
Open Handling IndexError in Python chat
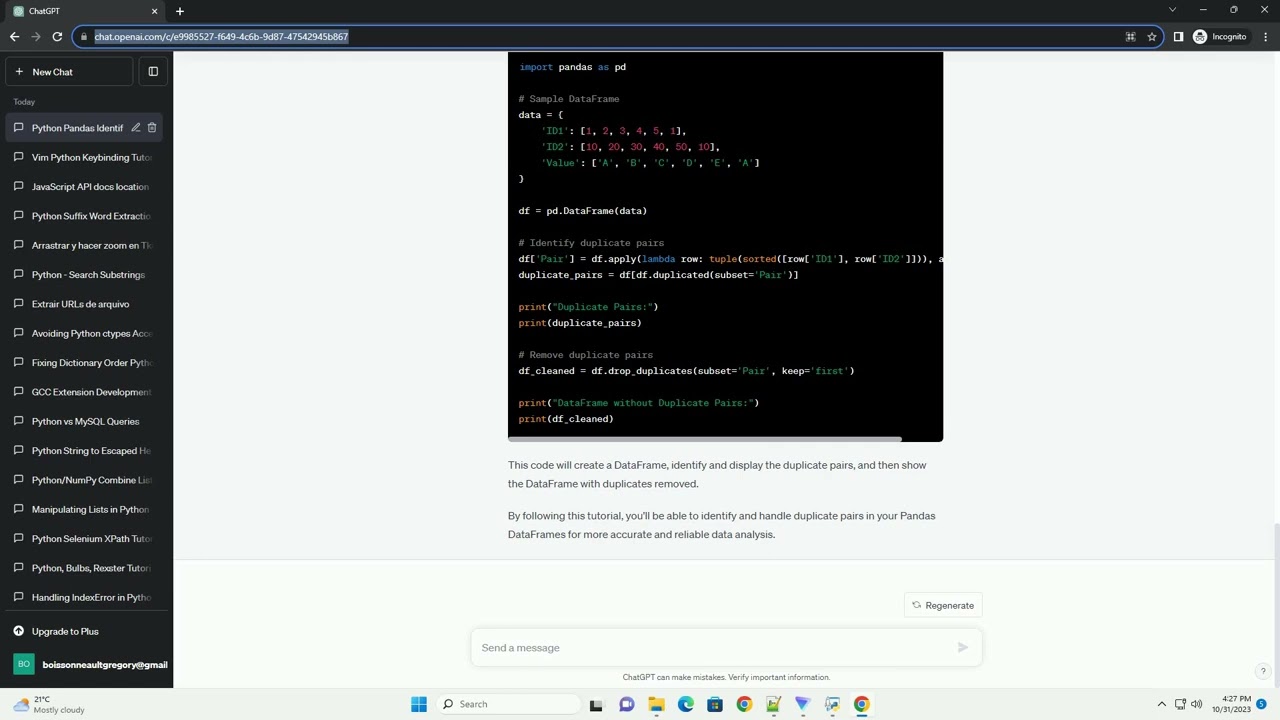(x=86, y=597)
